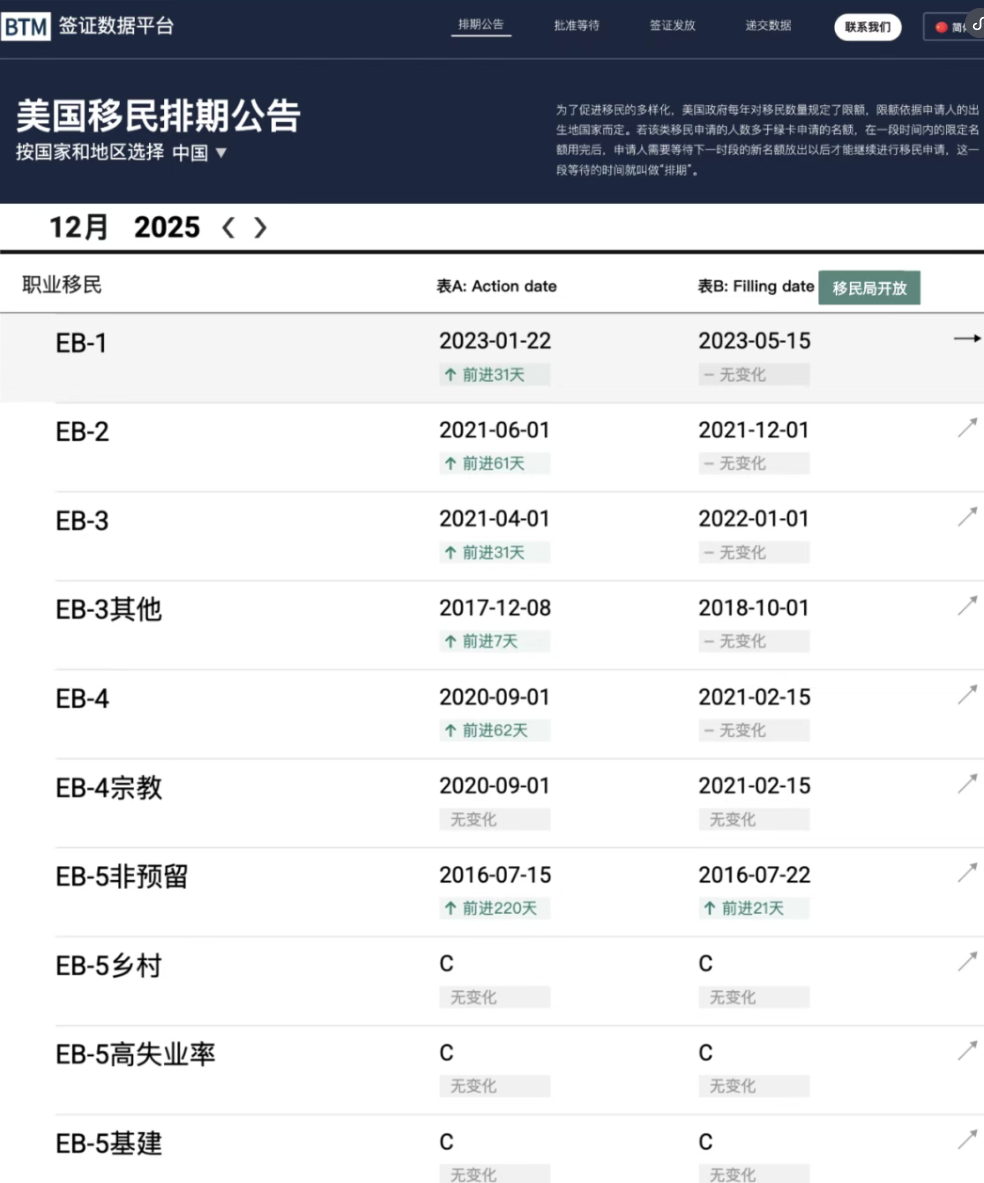Go to next month chevron
Viewport: 984px width, 1183px height.
pyautogui.click(x=261, y=228)
